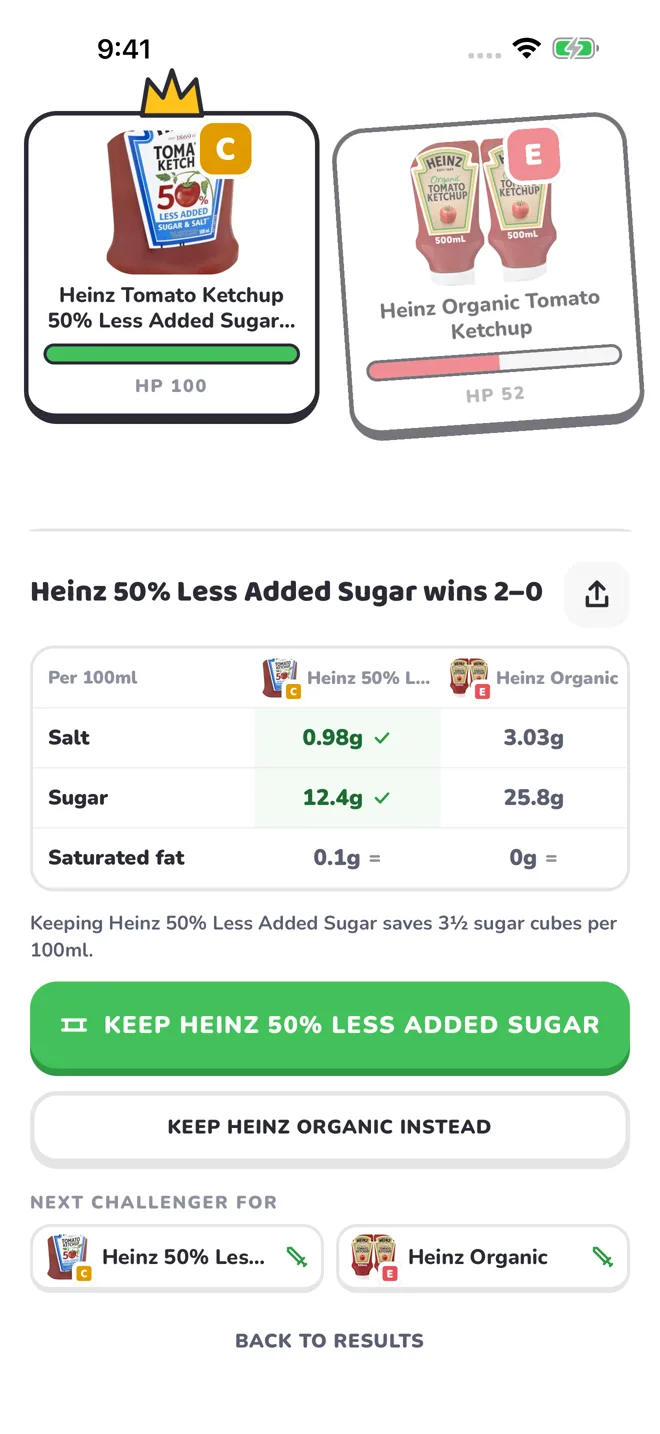
Task: Tap the sword icon next to Heinz 50% Les...
Action: [x=297, y=1257]
